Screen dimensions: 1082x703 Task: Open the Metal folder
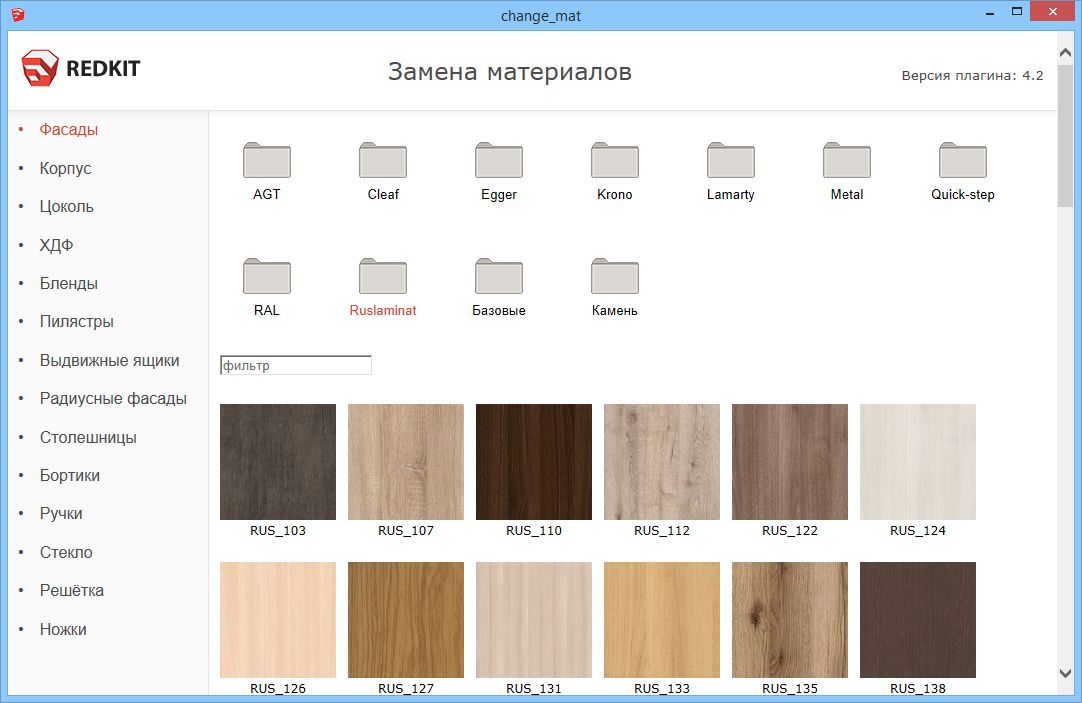pyautogui.click(x=847, y=171)
